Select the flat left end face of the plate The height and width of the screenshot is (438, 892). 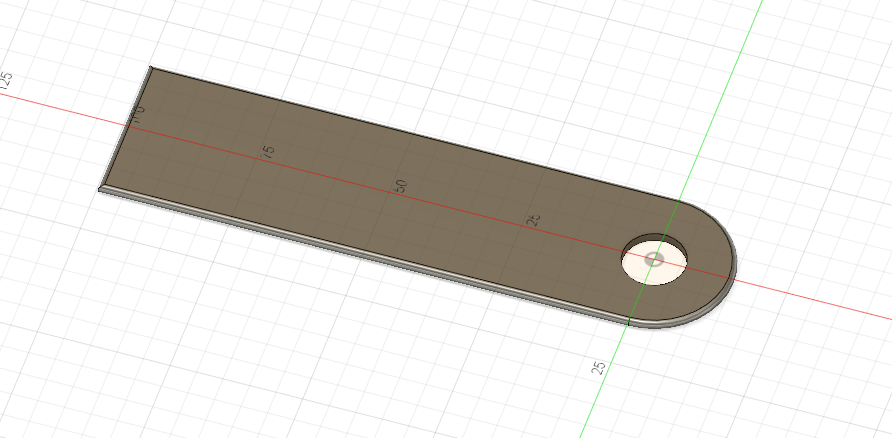coord(125,129)
